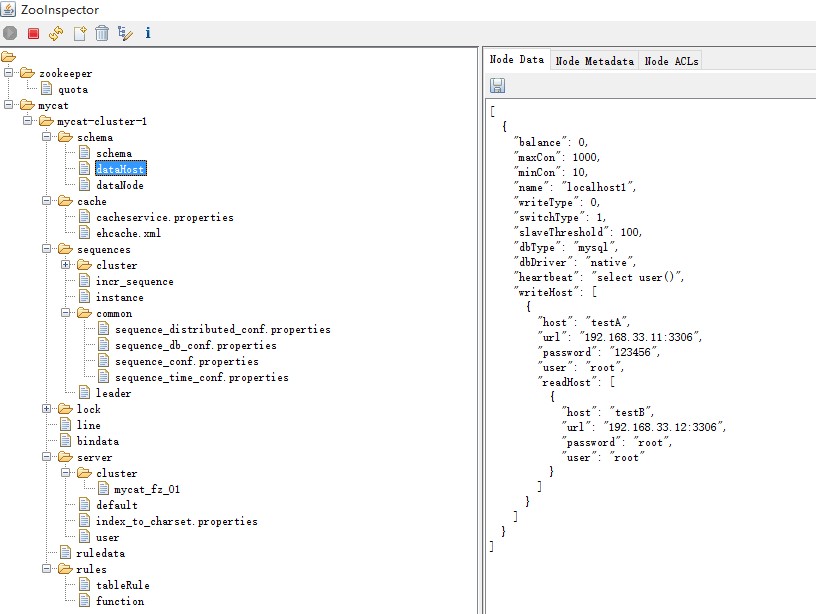Viewport: 816px width, 614px height.
Task: Open the Node ACLs tab
Action: point(671,61)
